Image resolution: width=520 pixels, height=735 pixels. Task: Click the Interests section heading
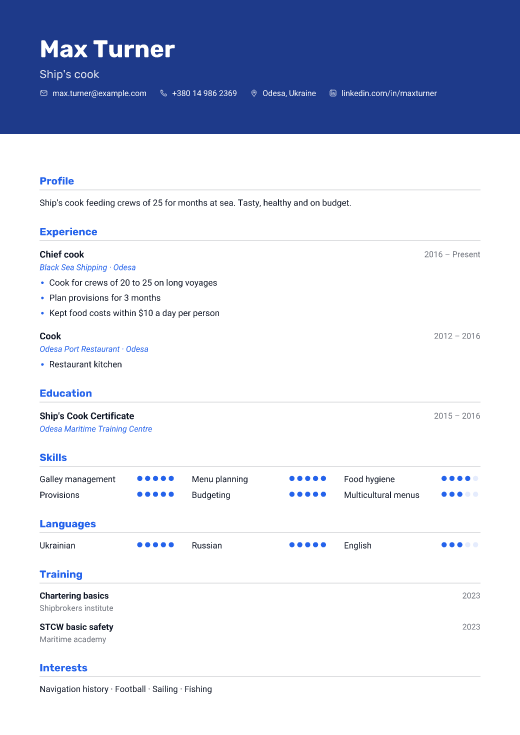coord(63,668)
